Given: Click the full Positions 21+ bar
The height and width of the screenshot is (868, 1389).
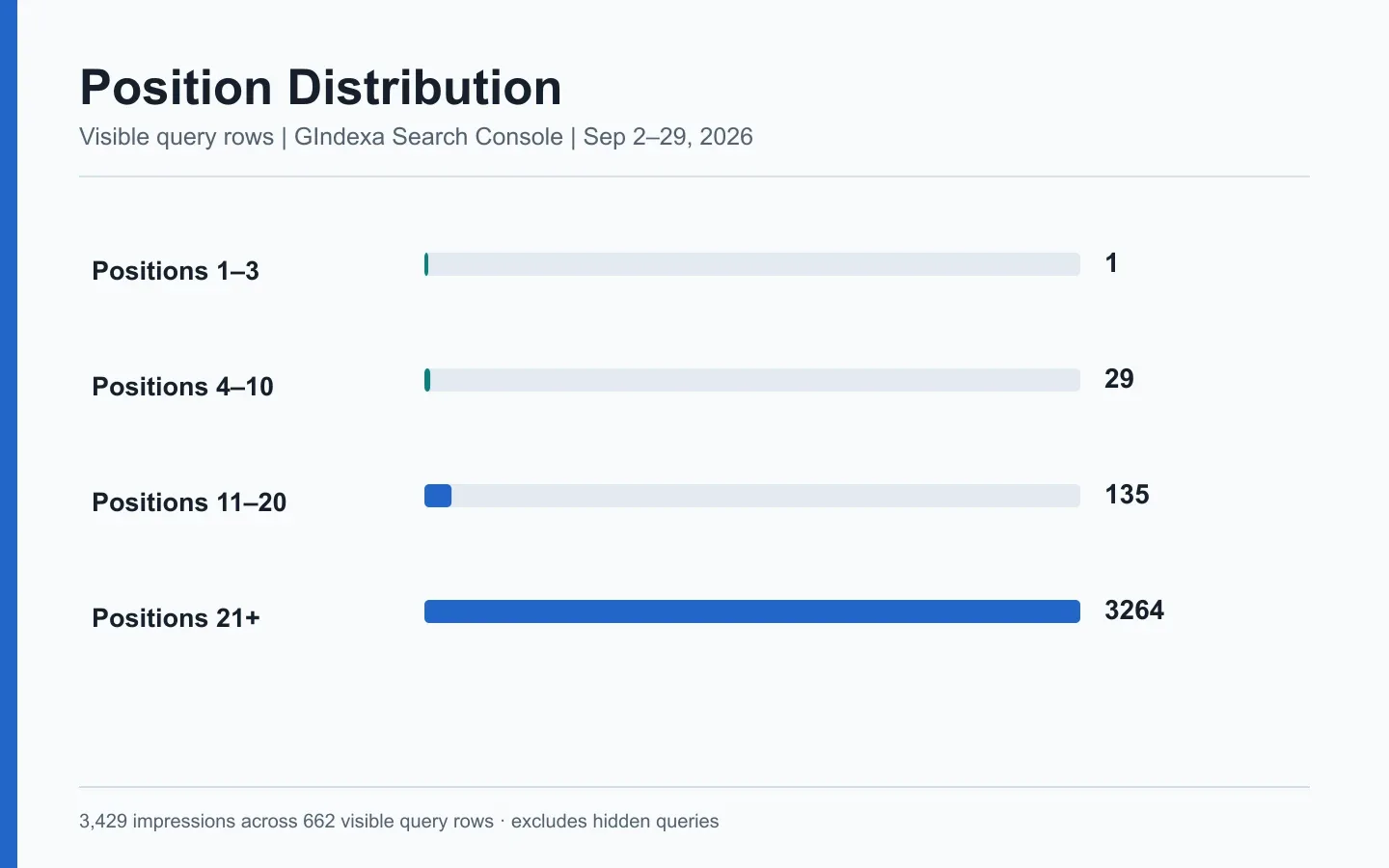Looking at the screenshot, I should click(752, 611).
